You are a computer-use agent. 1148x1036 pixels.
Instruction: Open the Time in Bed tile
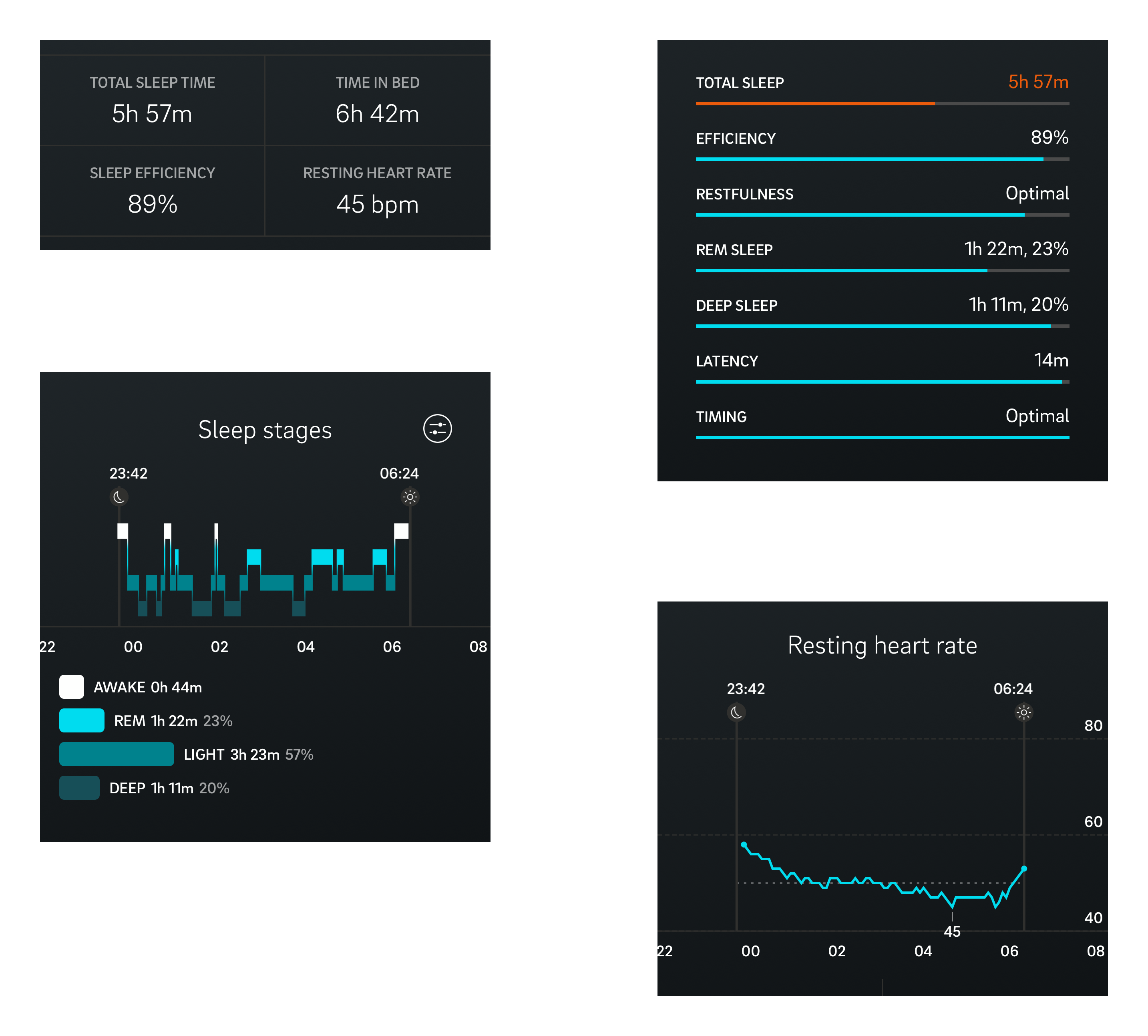pyautogui.click(x=377, y=100)
